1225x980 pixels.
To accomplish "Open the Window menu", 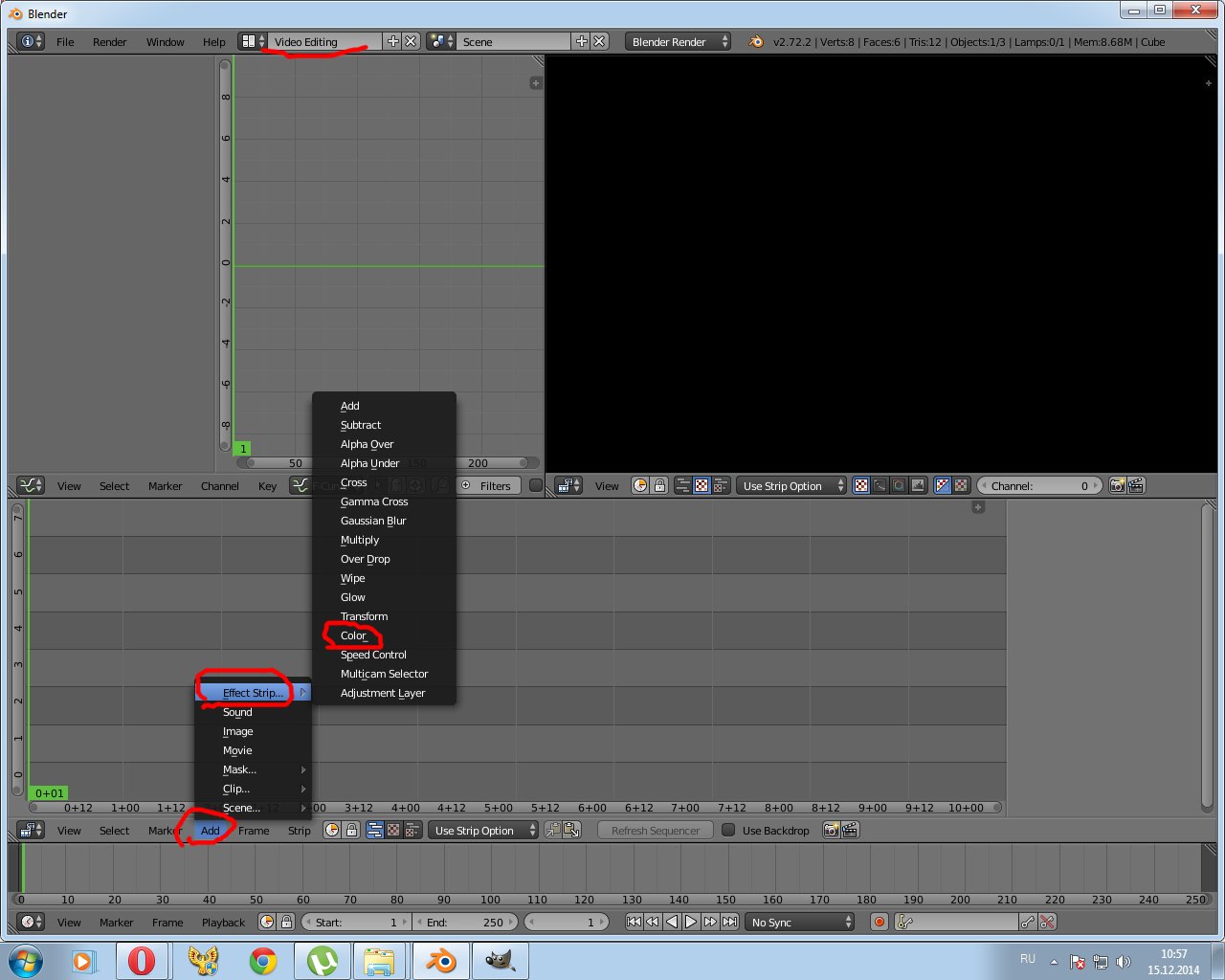I will (165, 42).
